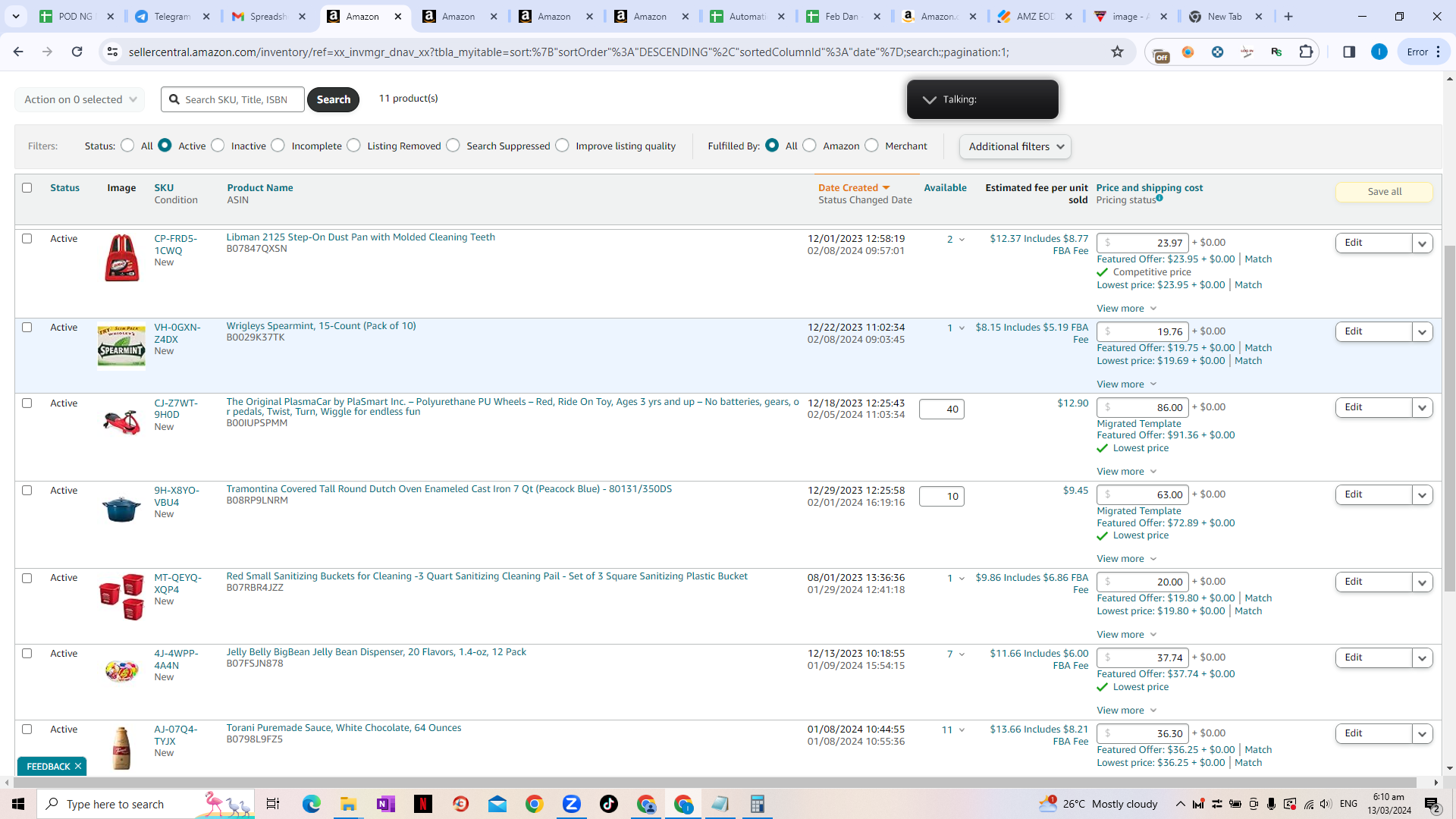1456x819 pixels.
Task: Go back to the previous page
Action: click(18, 52)
